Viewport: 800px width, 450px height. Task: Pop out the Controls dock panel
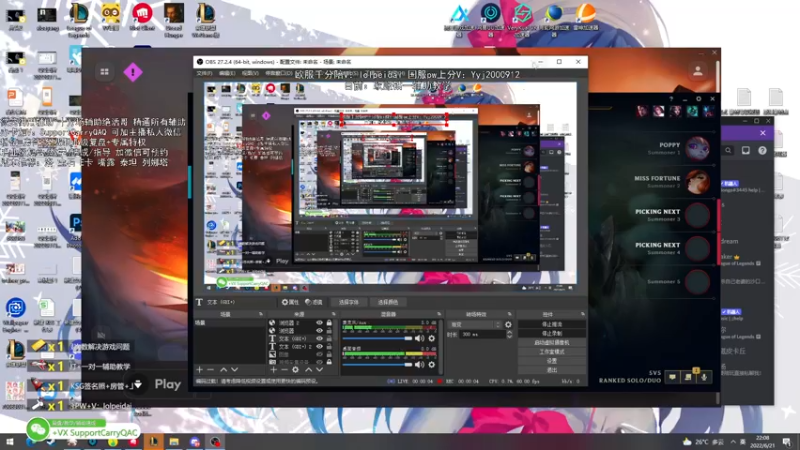[x=583, y=314]
